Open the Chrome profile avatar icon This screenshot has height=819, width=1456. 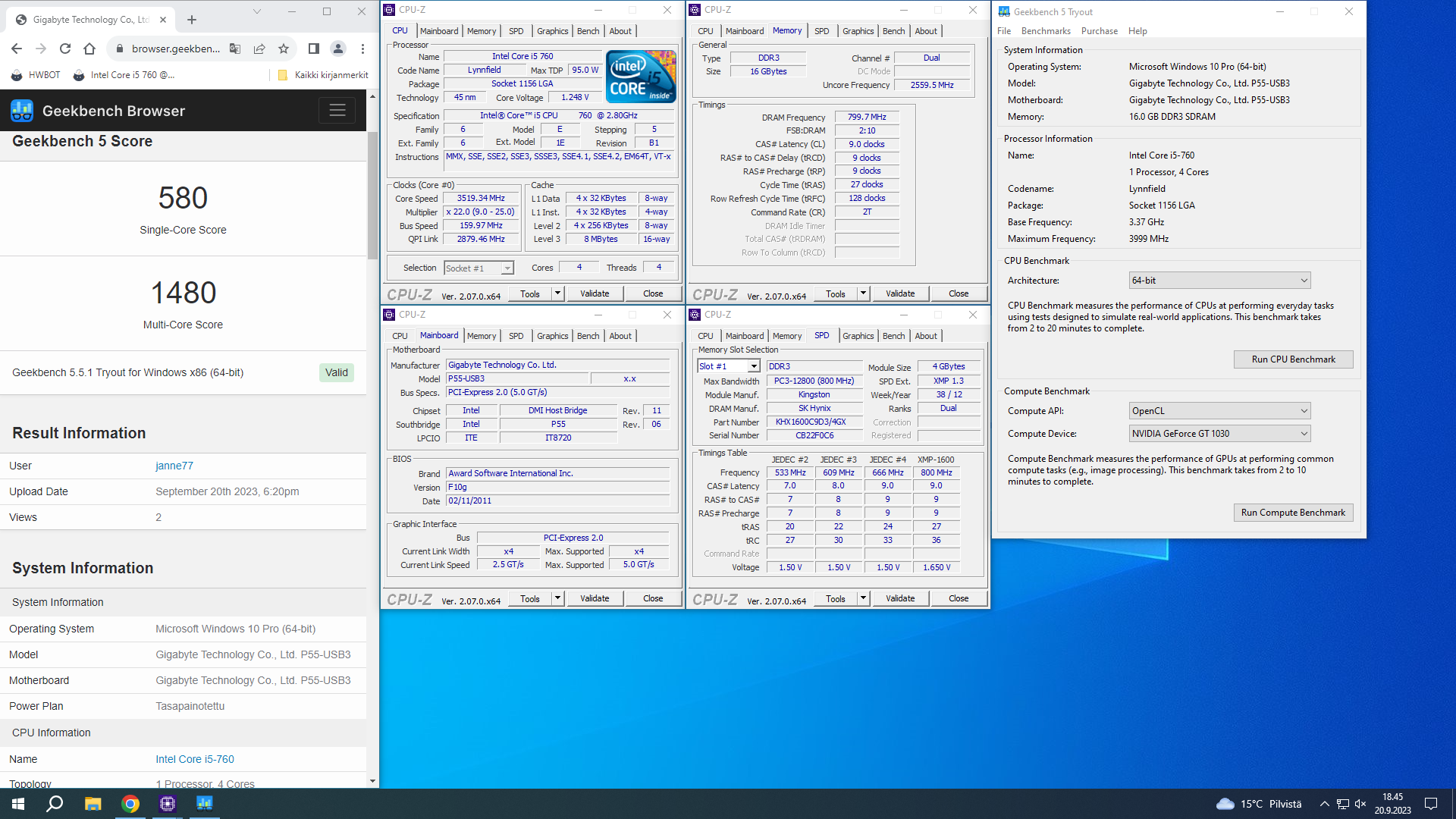[x=338, y=49]
